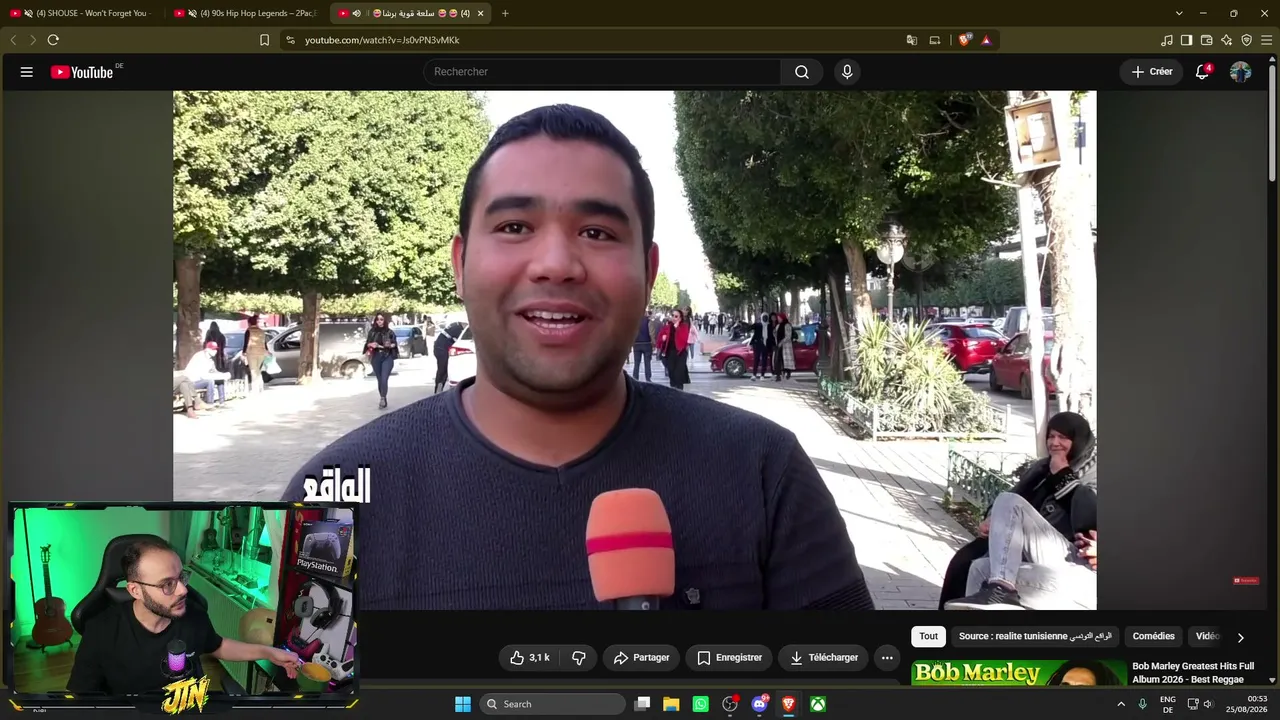Select the Tout filter chip
This screenshot has width=1280, height=720.
coord(929,636)
